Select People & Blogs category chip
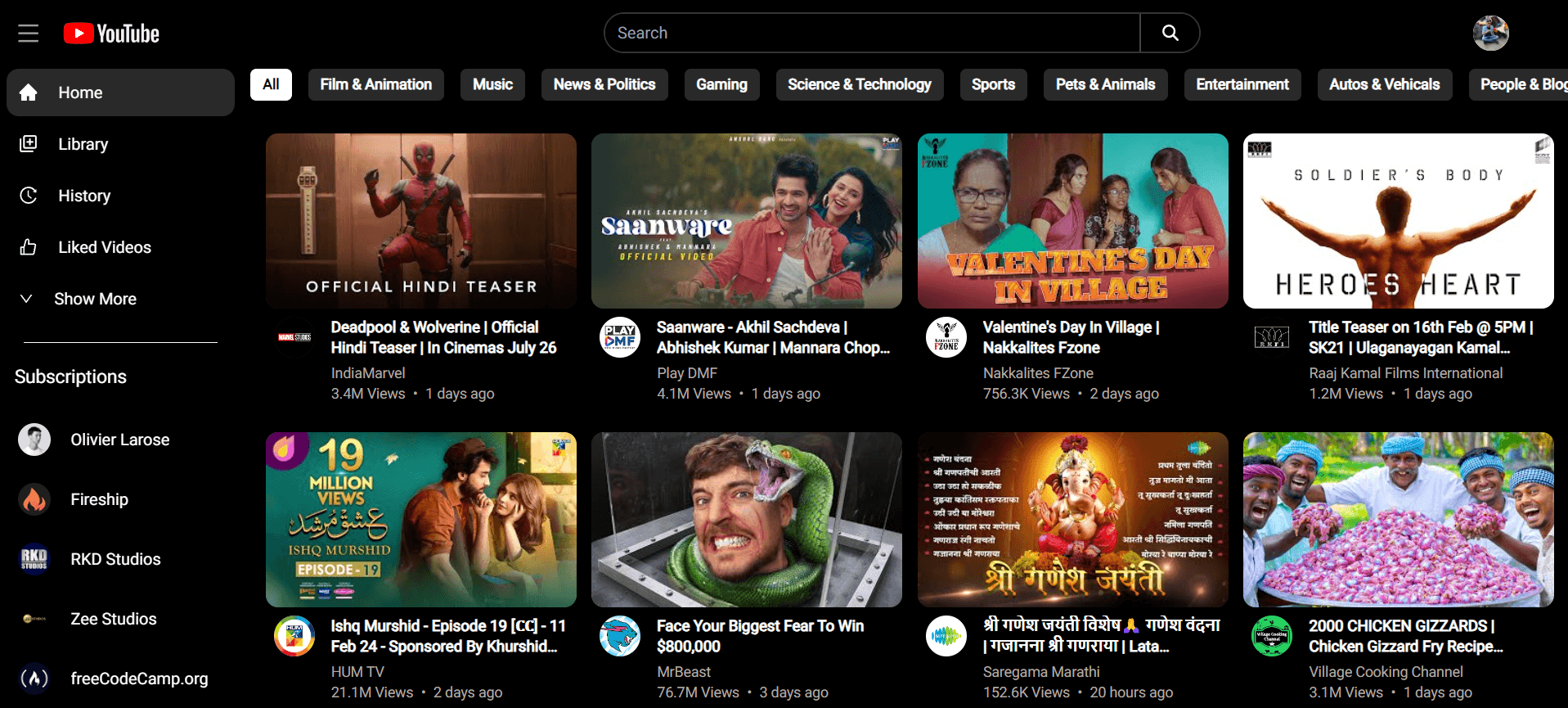Screen dimensions: 1568x708 tap(1518, 84)
